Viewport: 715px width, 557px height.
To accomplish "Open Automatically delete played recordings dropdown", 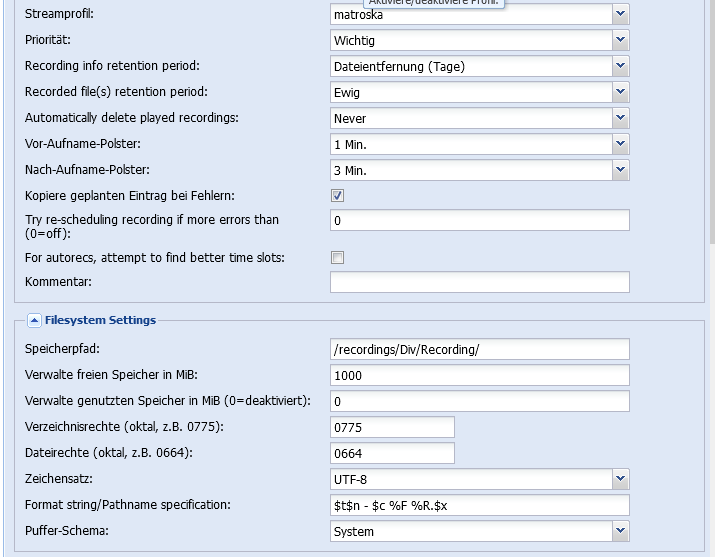I will (x=620, y=118).
